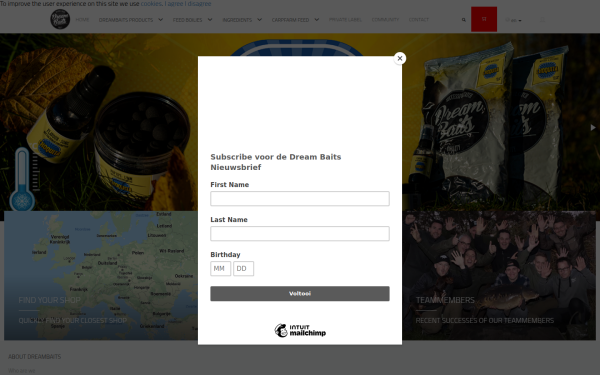The width and height of the screenshot is (600, 375).
Task: Disagree with cookie usage
Action: point(199,3)
